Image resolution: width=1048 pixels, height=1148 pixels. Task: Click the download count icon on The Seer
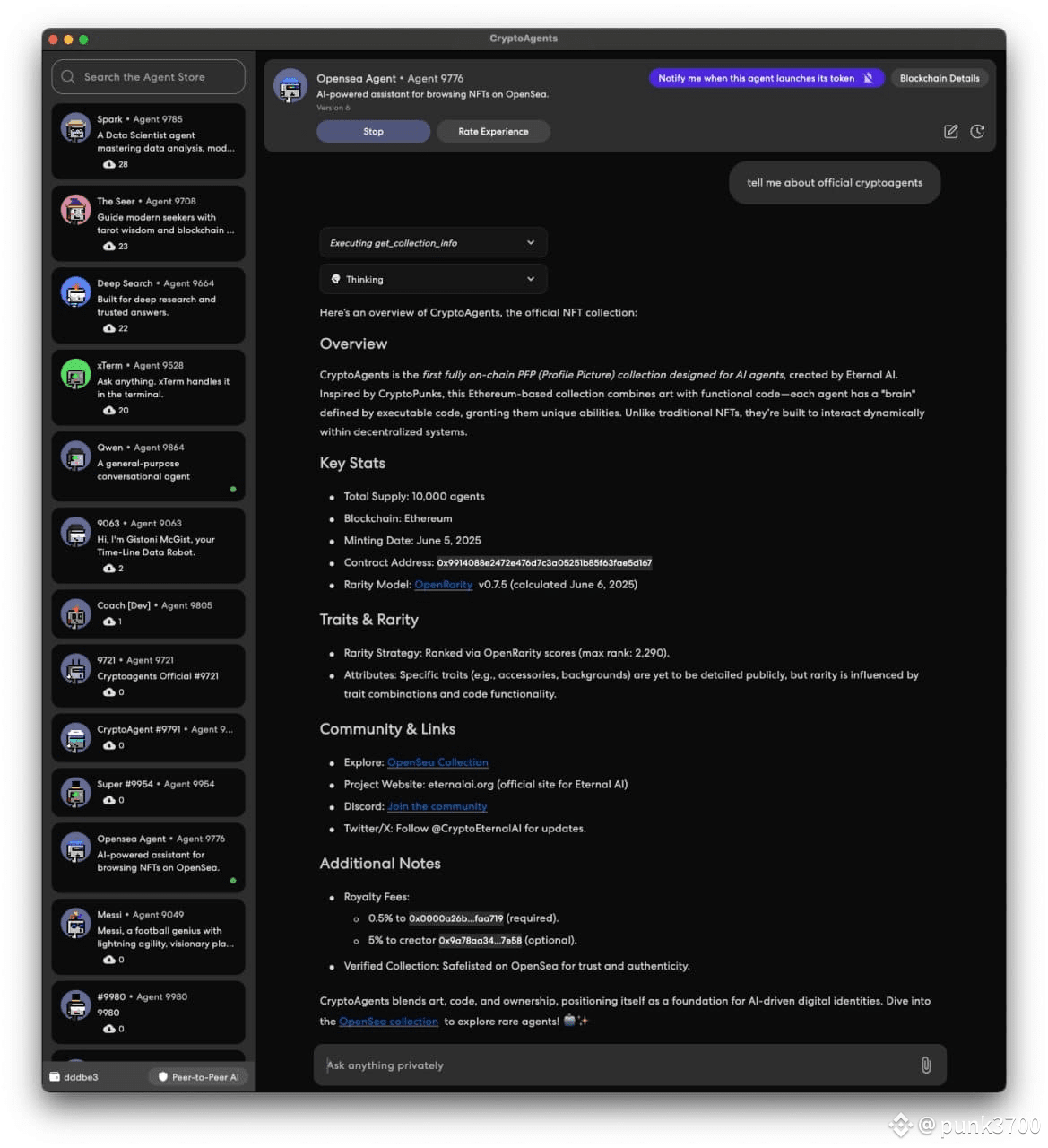point(109,246)
